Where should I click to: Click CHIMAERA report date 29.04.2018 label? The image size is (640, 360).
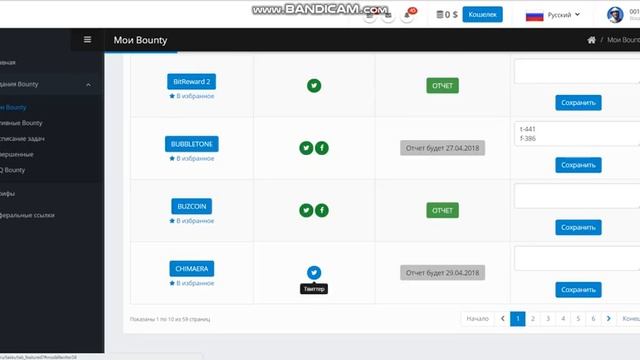tap(442, 273)
